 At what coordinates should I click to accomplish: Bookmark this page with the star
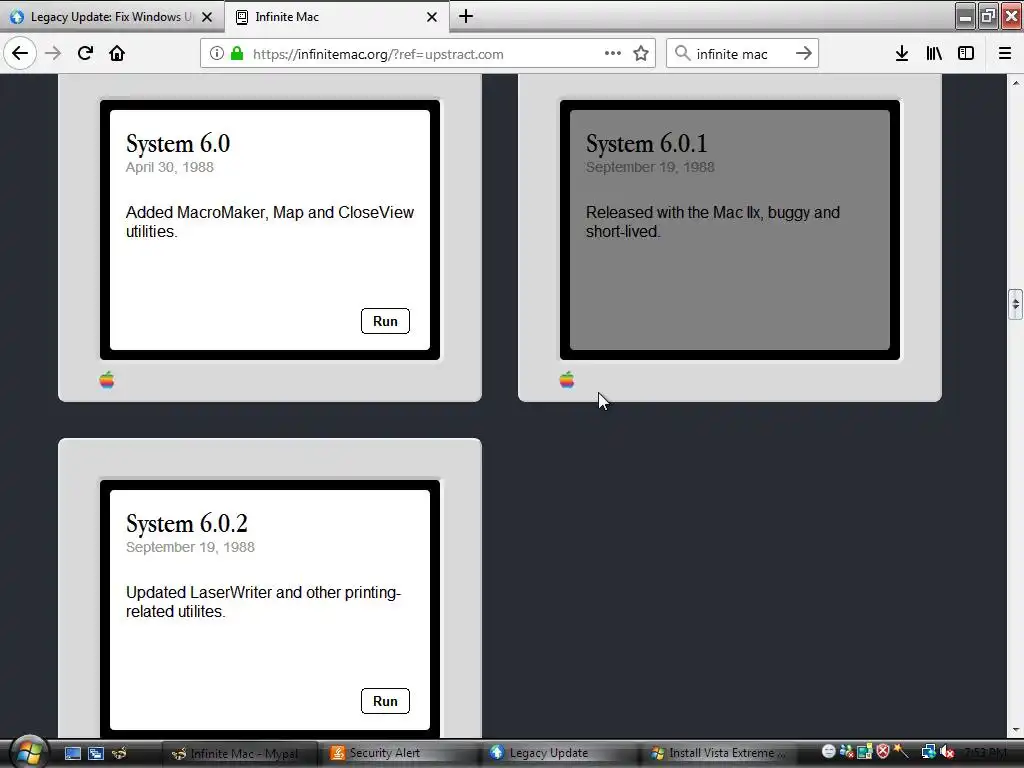pos(641,54)
